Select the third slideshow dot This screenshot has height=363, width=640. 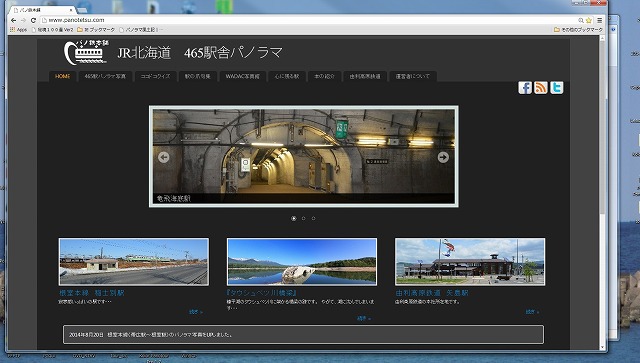coord(313,218)
